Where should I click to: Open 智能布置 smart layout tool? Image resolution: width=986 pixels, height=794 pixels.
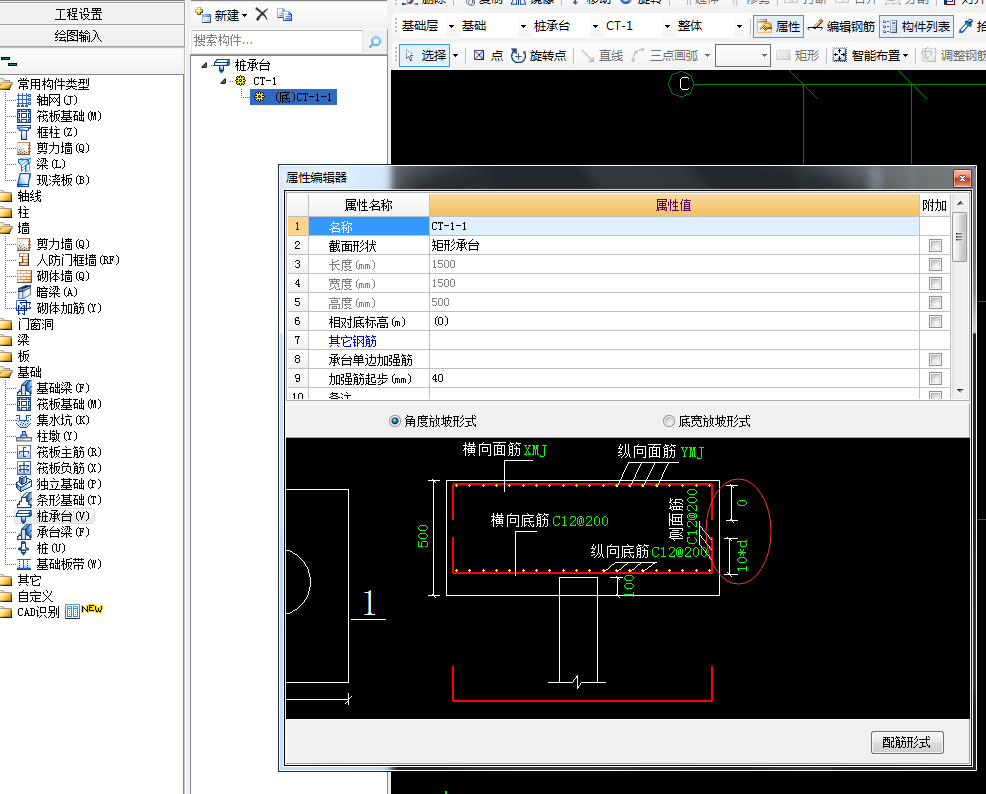[x=870, y=56]
